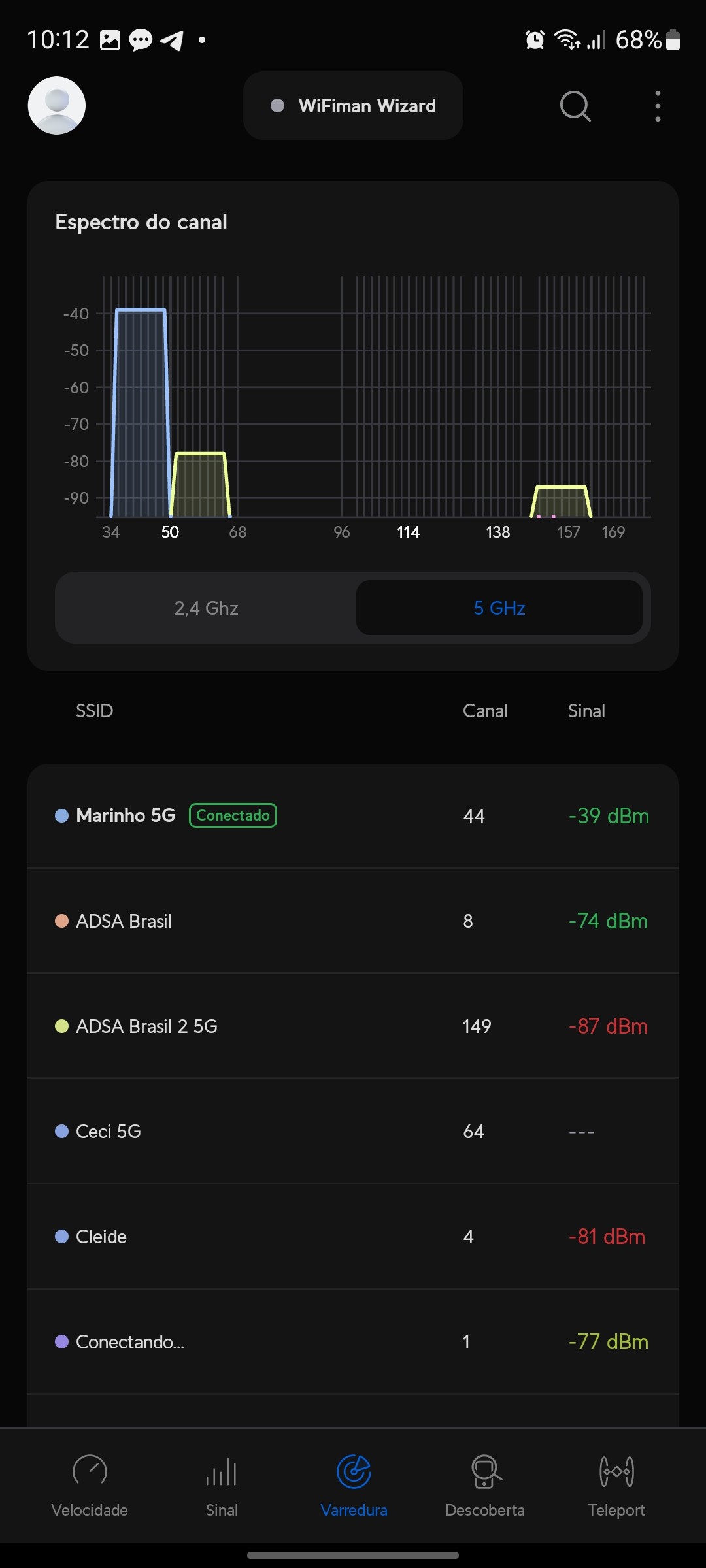Sort networks by Sinal column

[586, 711]
